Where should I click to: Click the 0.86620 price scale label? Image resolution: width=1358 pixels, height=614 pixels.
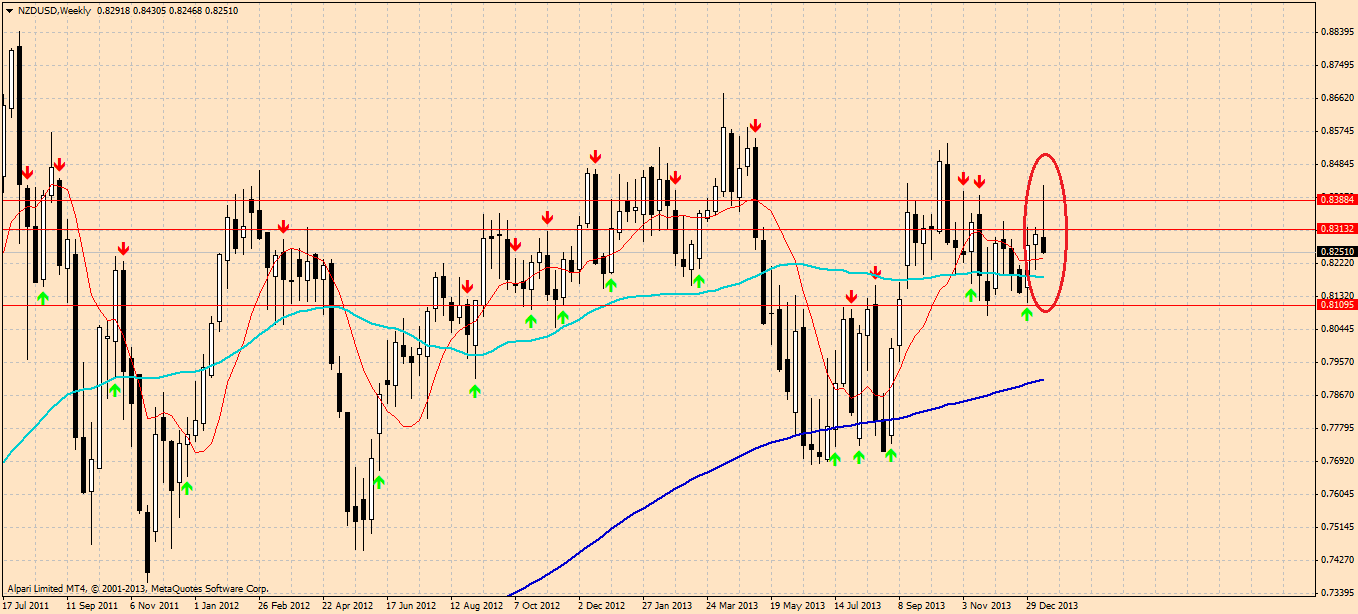[1337, 98]
